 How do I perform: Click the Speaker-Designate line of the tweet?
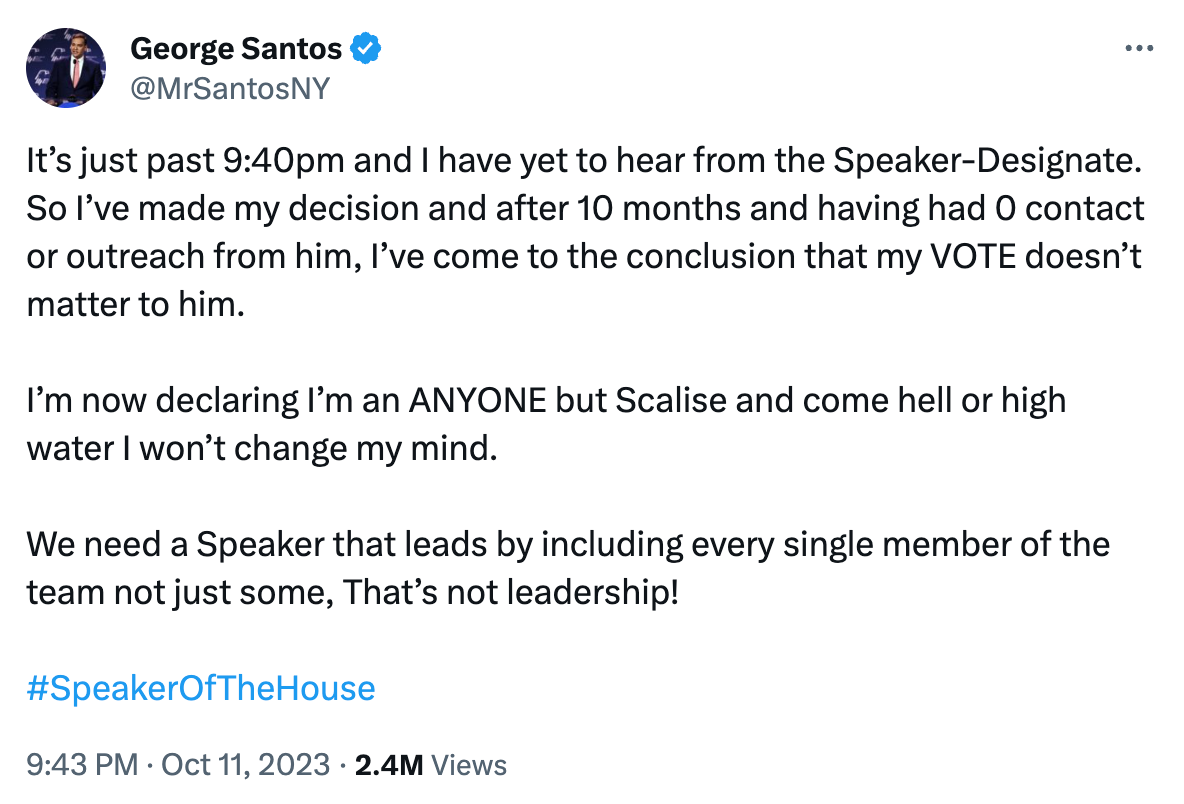[580, 160]
